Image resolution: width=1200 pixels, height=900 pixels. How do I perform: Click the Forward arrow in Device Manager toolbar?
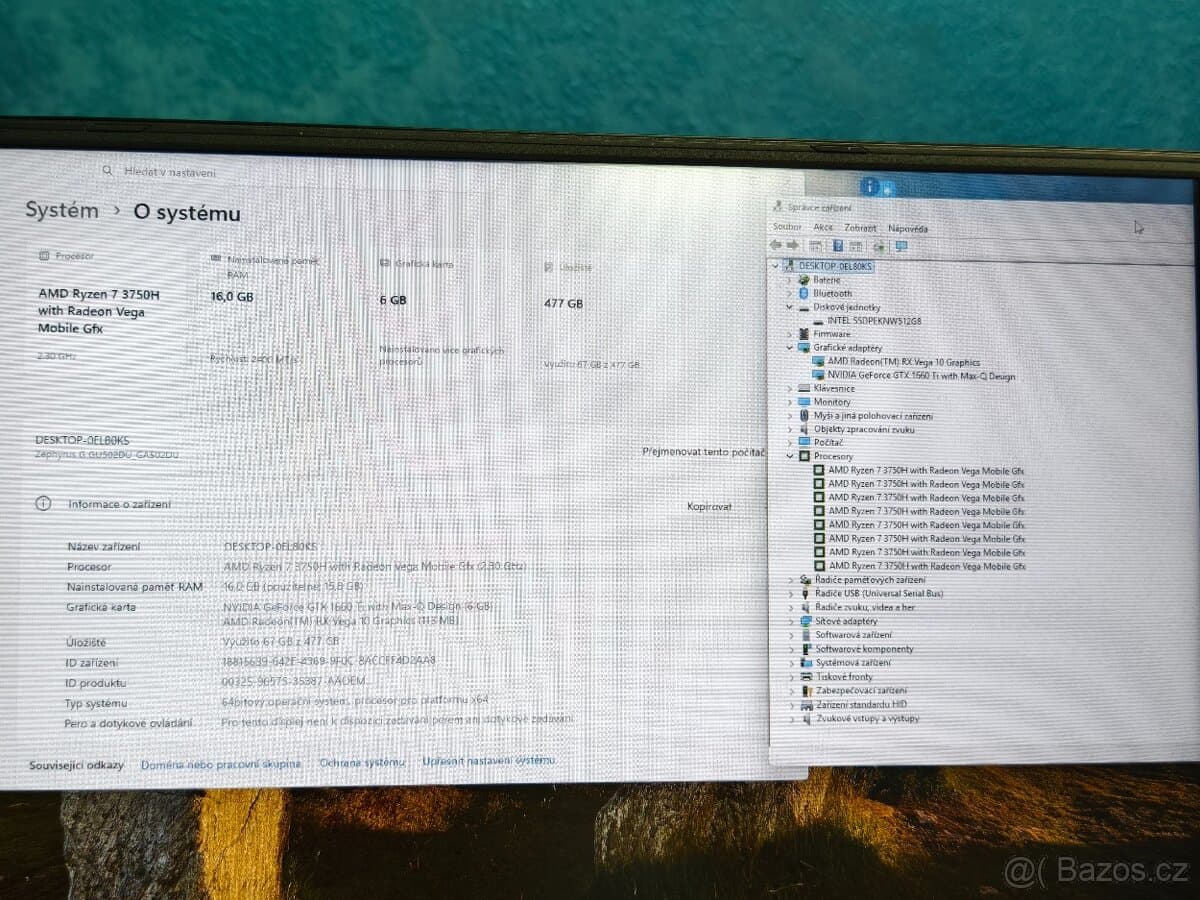(793, 245)
